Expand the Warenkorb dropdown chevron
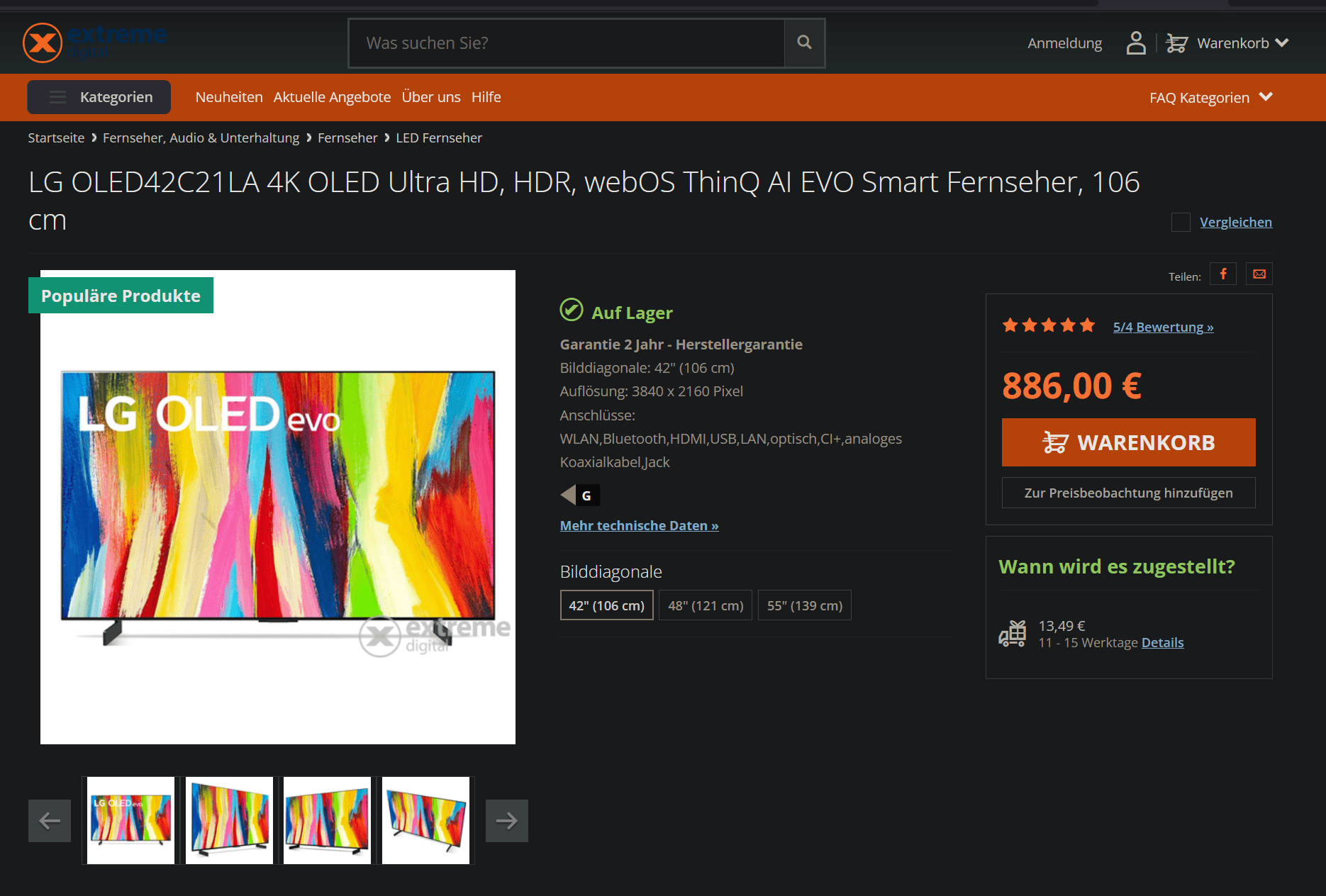This screenshot has height=896, width=1326. (1281, 43)
